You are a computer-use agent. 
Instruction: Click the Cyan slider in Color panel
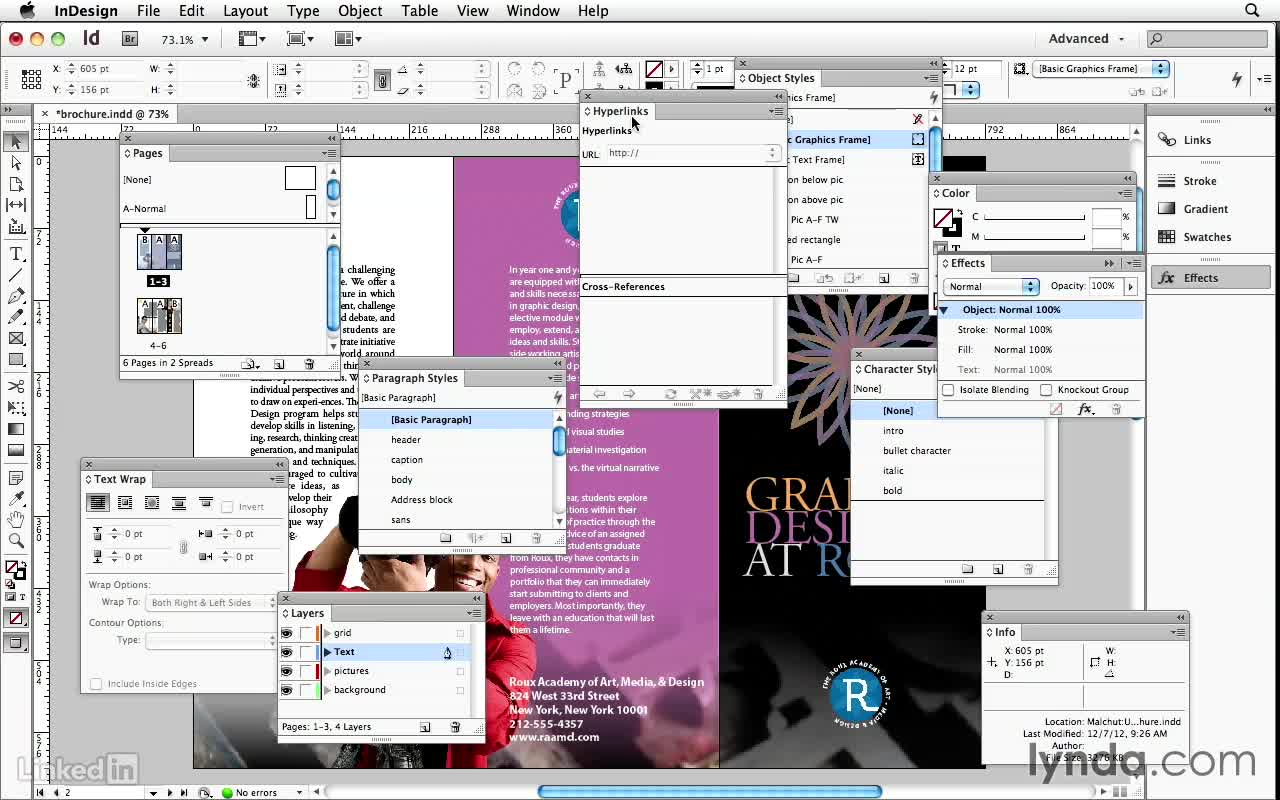(1035, 218)
